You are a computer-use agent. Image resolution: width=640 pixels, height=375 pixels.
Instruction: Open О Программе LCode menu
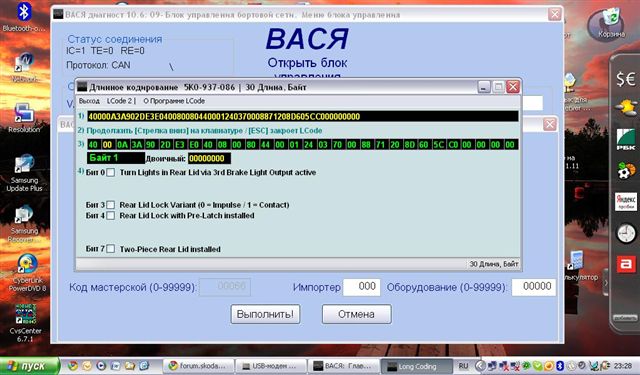click(x=174, y=101)
